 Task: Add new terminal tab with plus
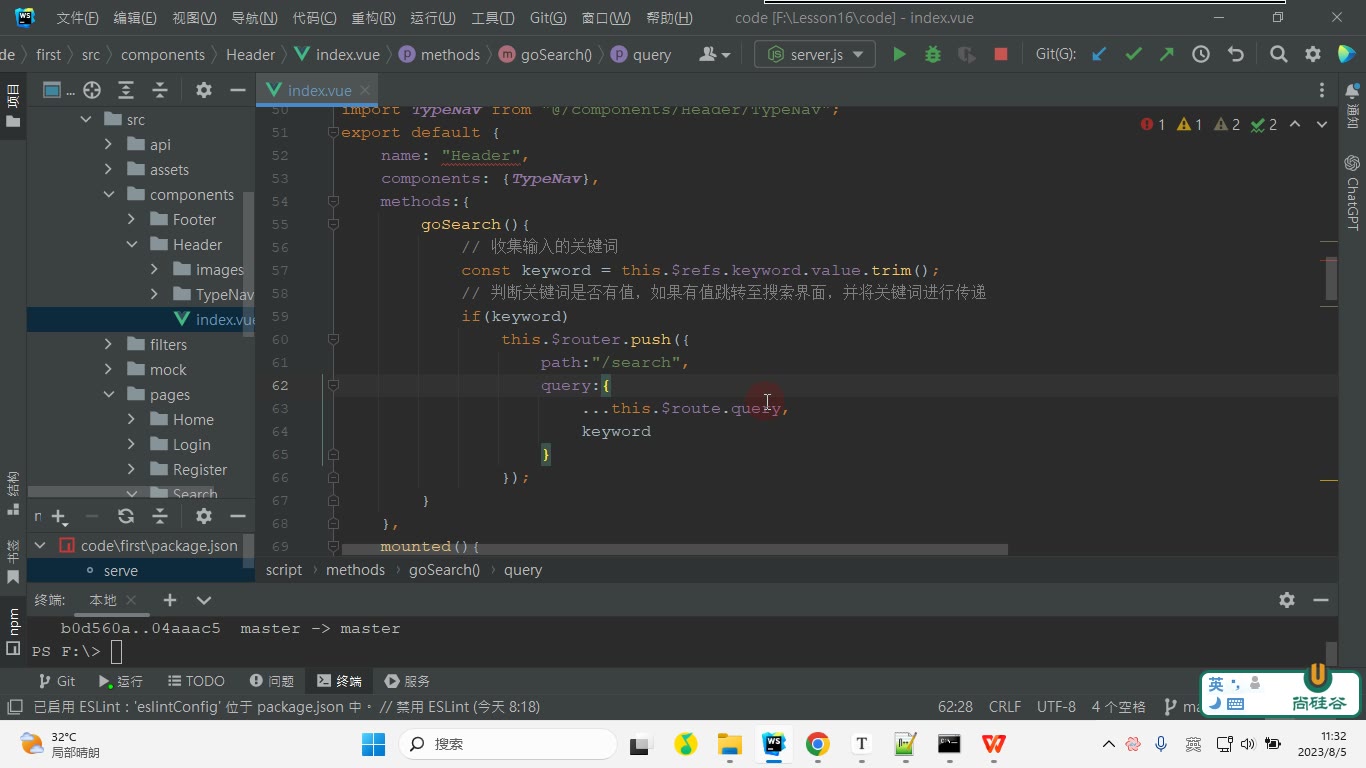coord(170,600)
